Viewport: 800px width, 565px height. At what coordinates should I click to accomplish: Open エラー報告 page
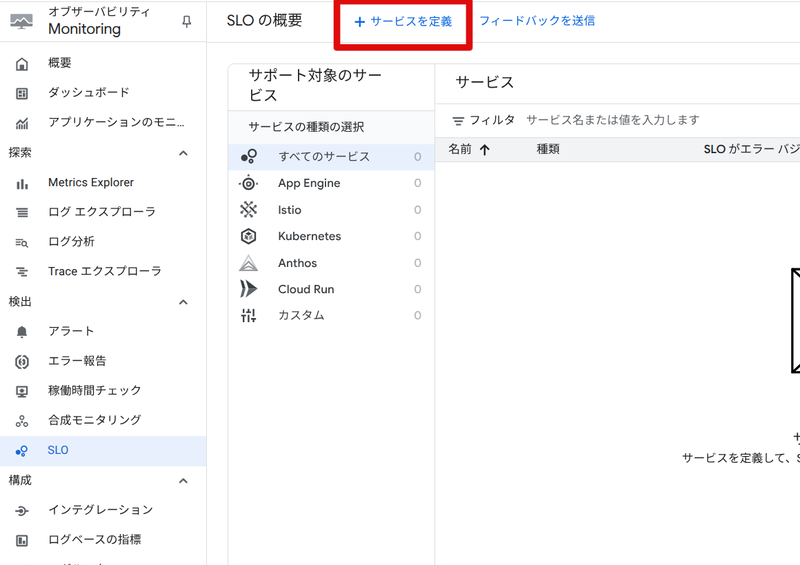103,361
